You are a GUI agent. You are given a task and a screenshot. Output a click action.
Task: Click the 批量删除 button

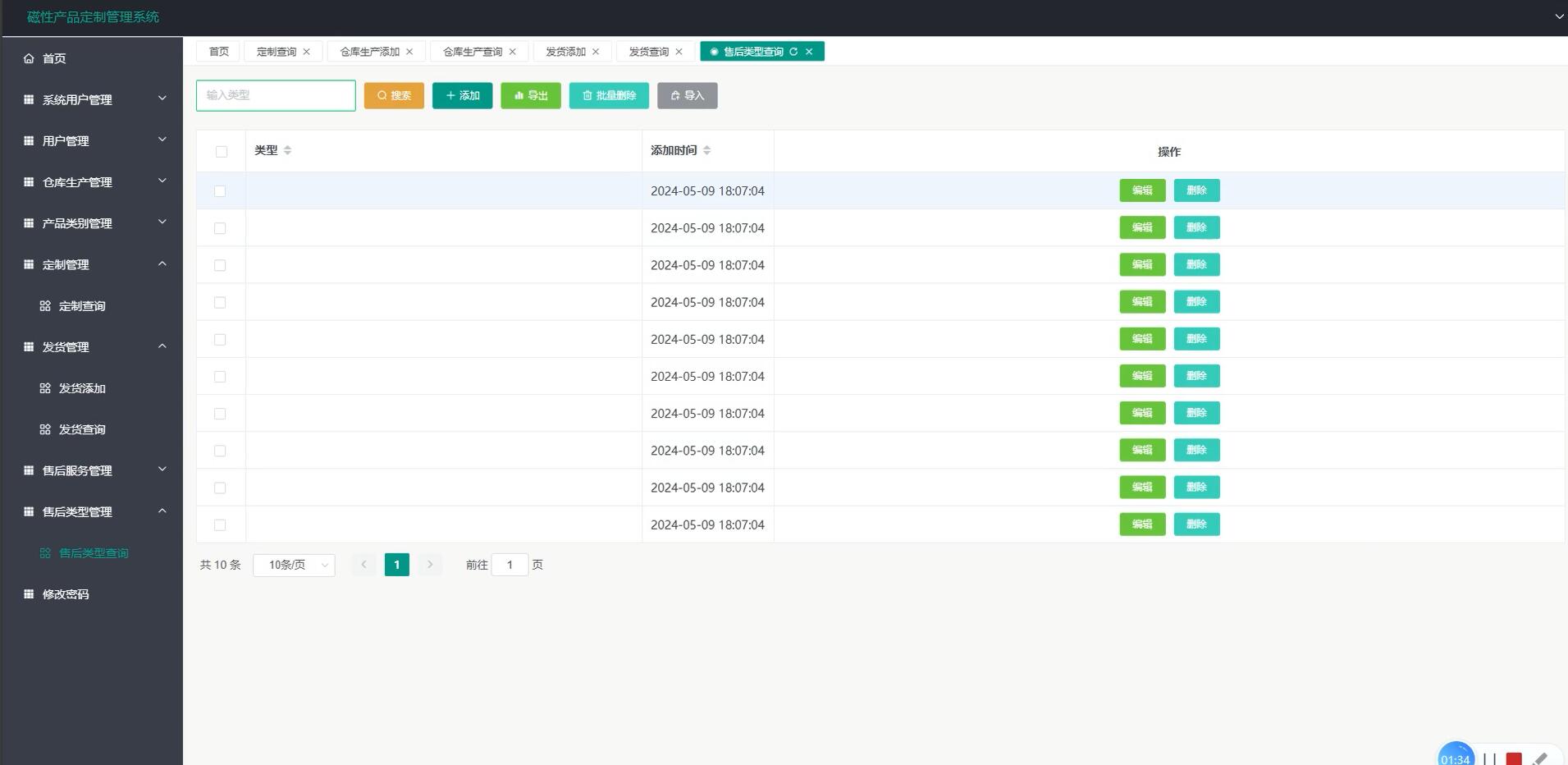(x=609, y=96)
